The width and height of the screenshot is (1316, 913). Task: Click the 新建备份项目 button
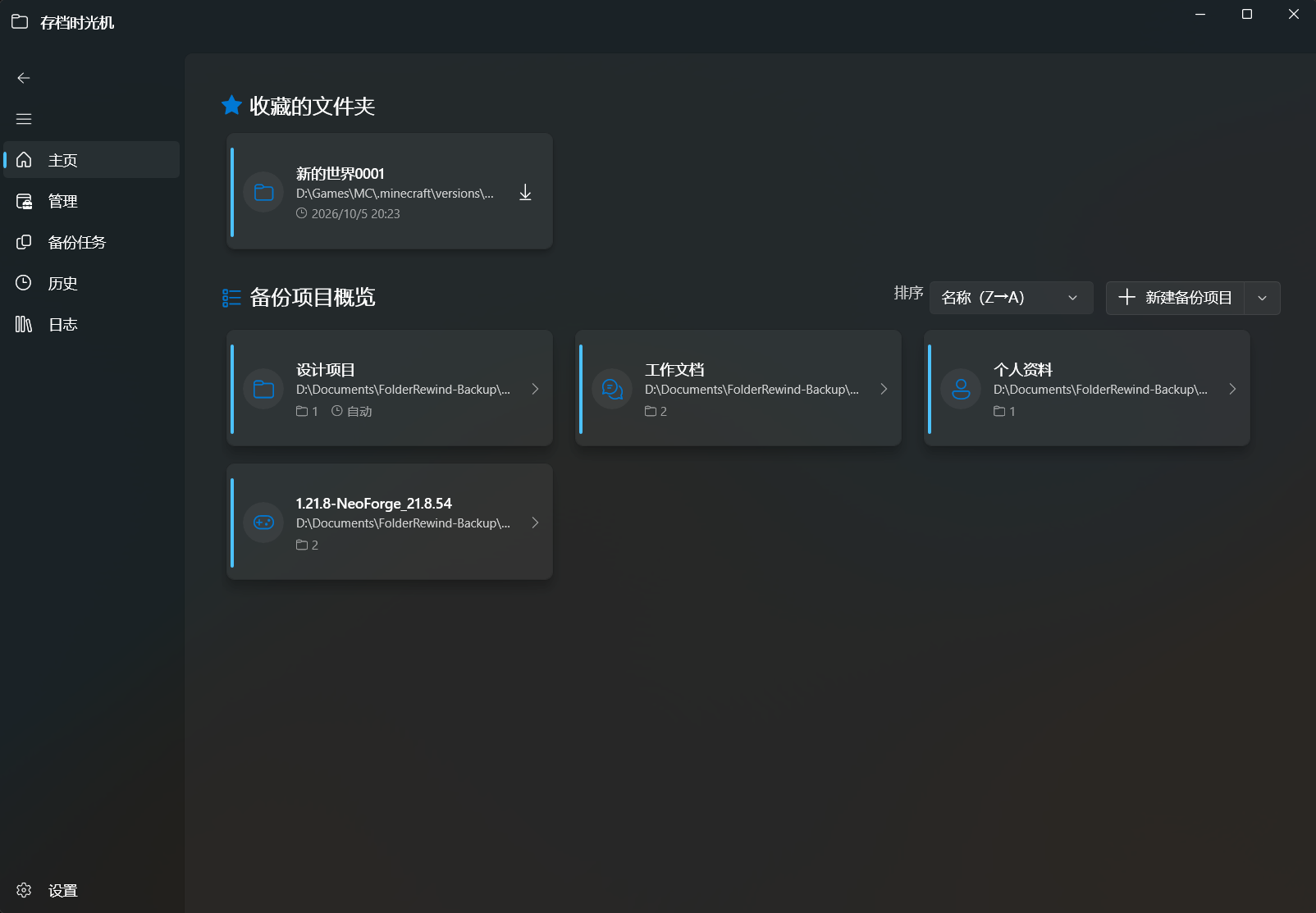click(x=1175, y=298)
